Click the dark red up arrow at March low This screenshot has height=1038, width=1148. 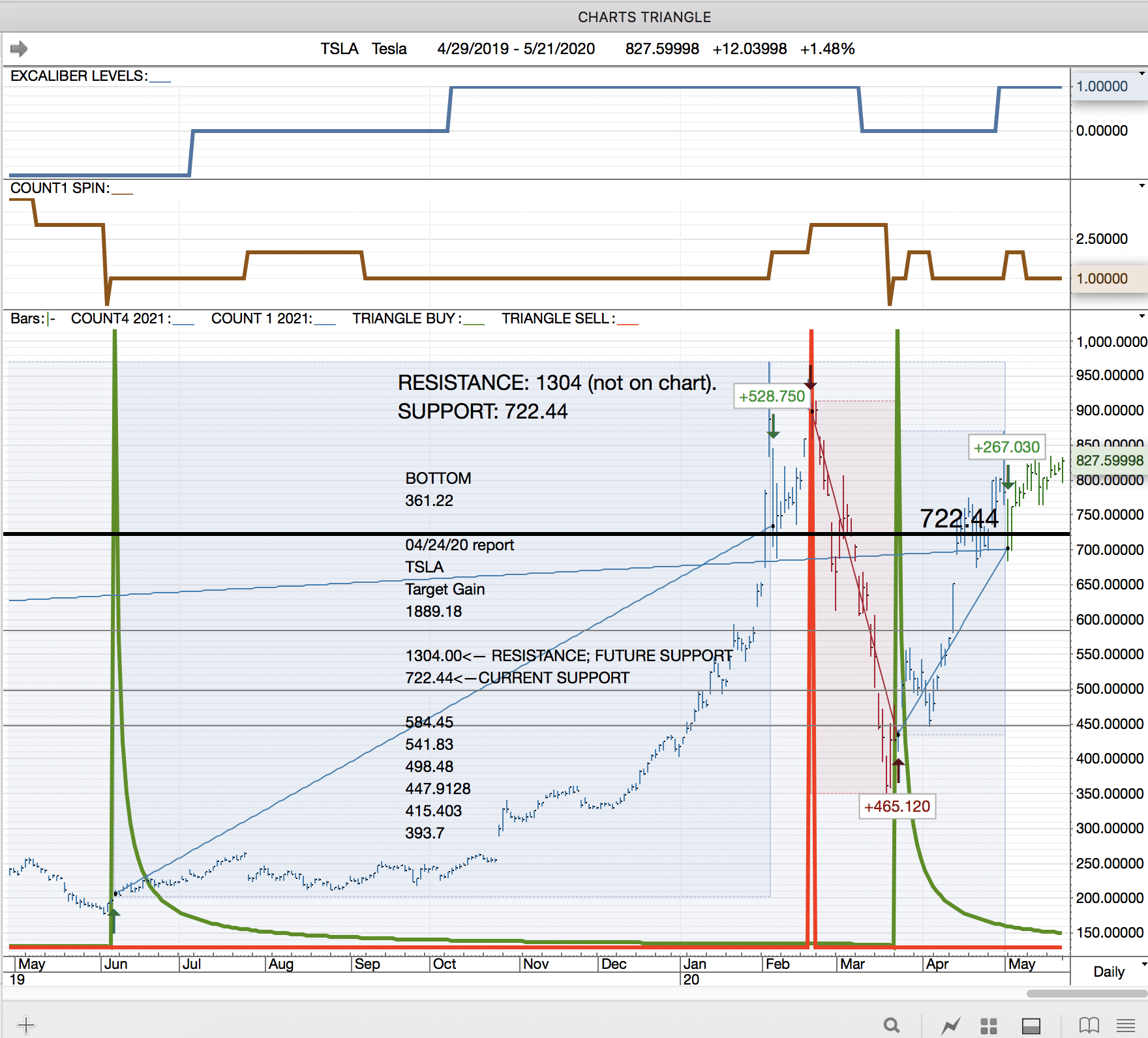click(898, 771)
